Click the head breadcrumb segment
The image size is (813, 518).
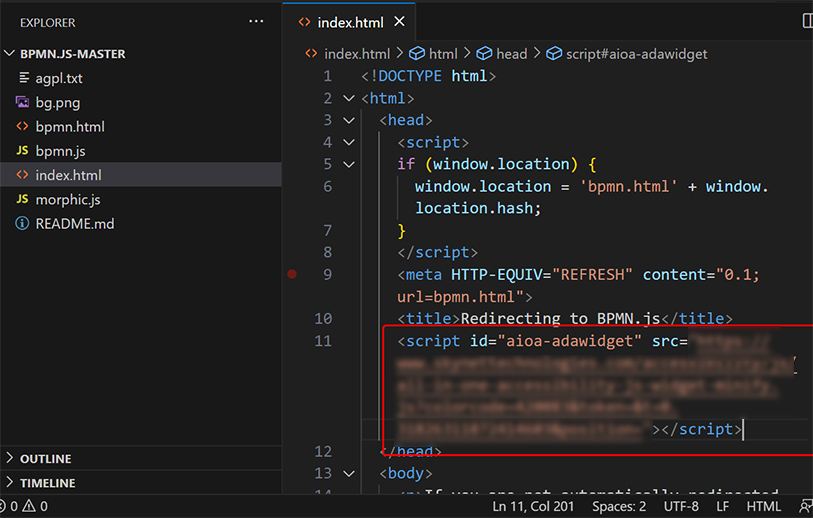pyautogui.click(x=511, y=54)
